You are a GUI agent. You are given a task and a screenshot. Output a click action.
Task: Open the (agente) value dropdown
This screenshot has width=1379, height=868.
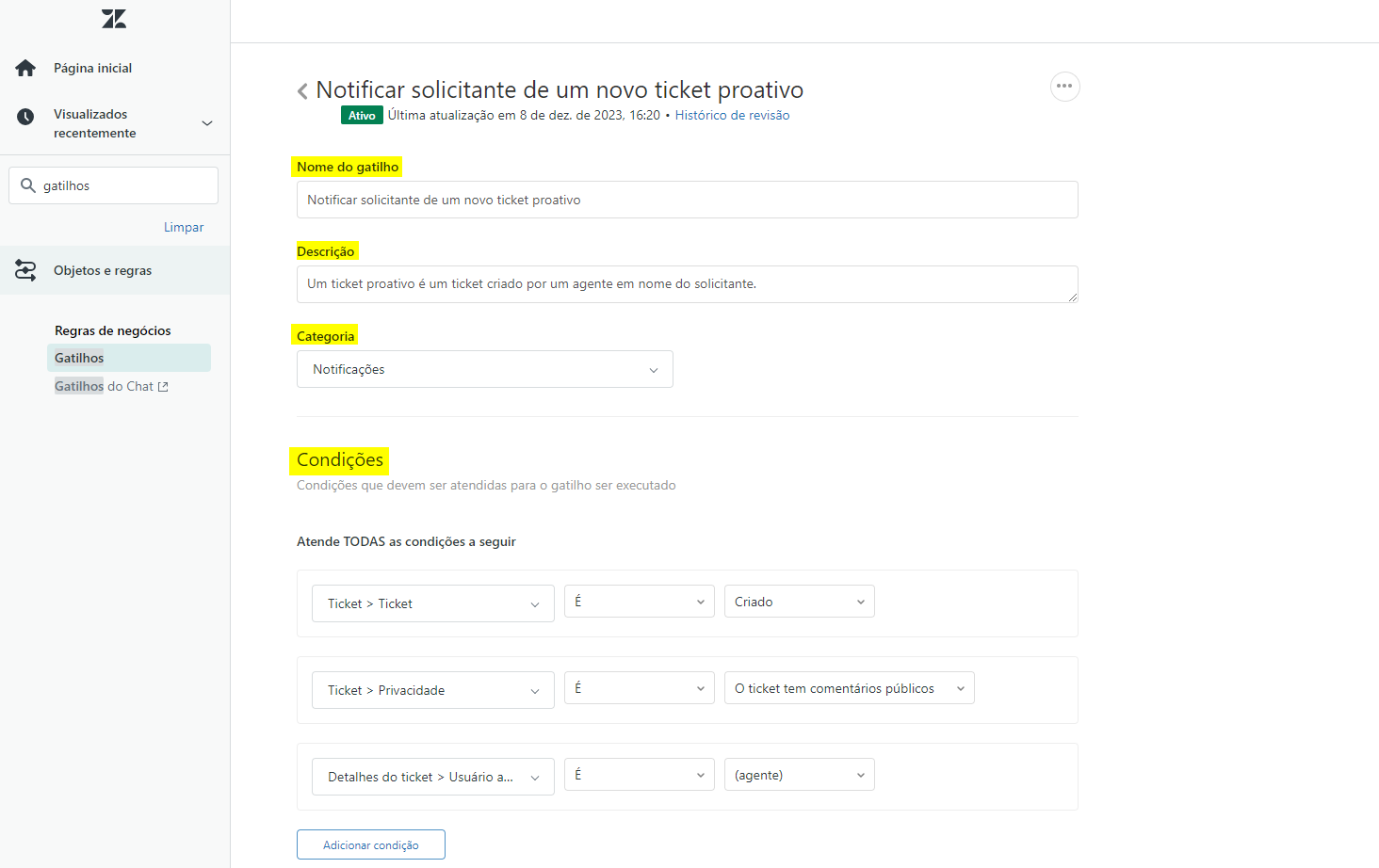click(799, 775)
